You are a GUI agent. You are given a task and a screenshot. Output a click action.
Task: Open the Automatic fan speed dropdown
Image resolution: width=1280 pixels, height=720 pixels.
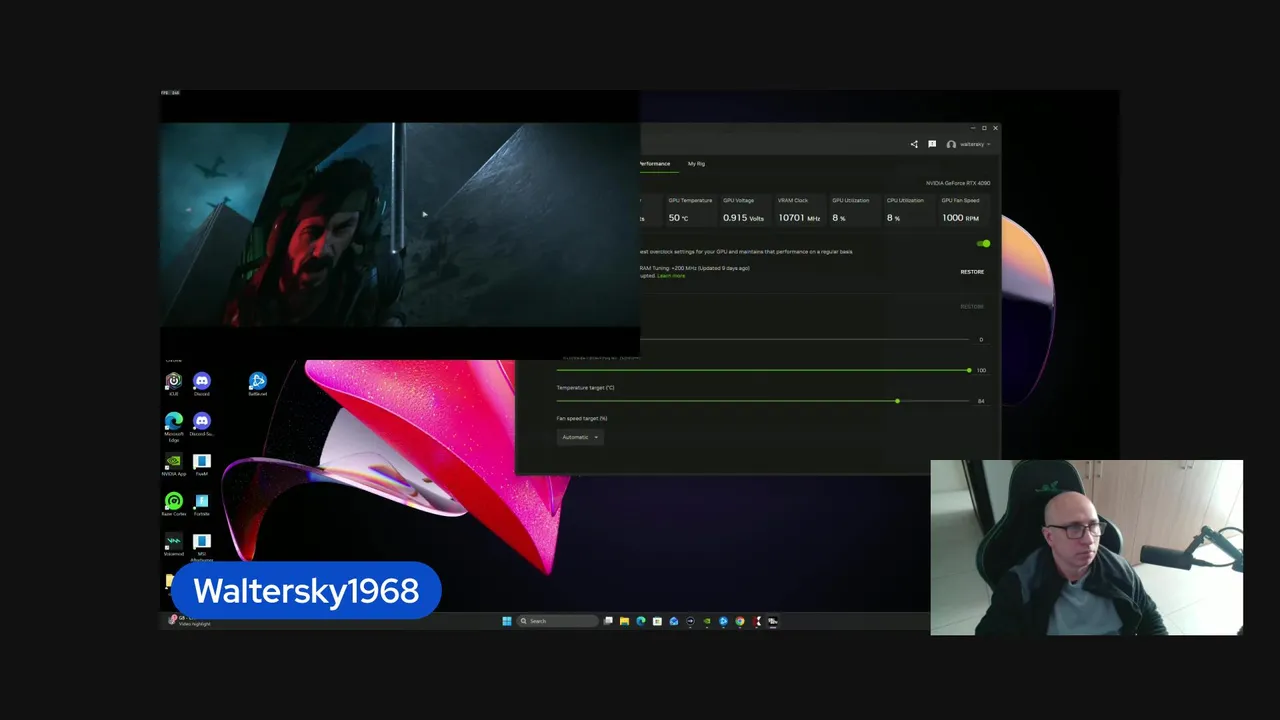click(580, 437)
